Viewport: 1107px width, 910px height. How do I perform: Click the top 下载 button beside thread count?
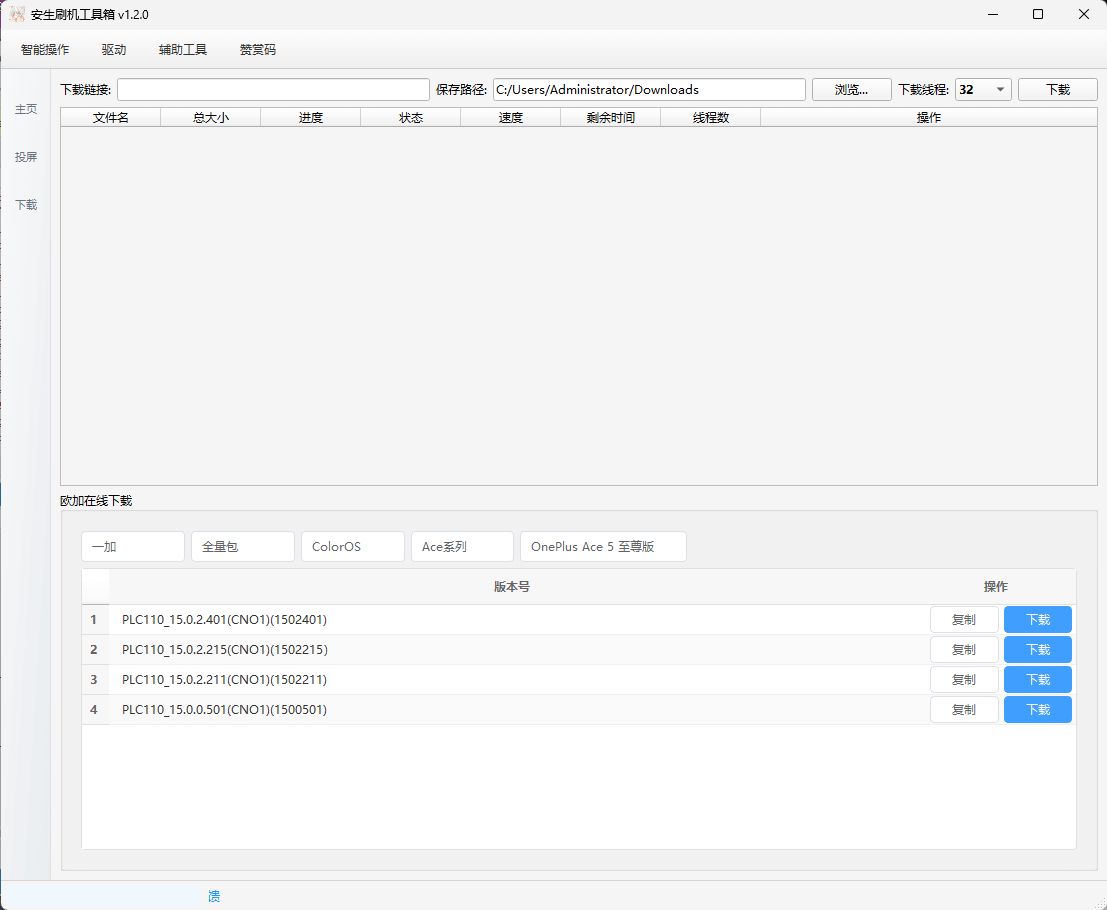pyautogui.click(x=1058, y=90)
